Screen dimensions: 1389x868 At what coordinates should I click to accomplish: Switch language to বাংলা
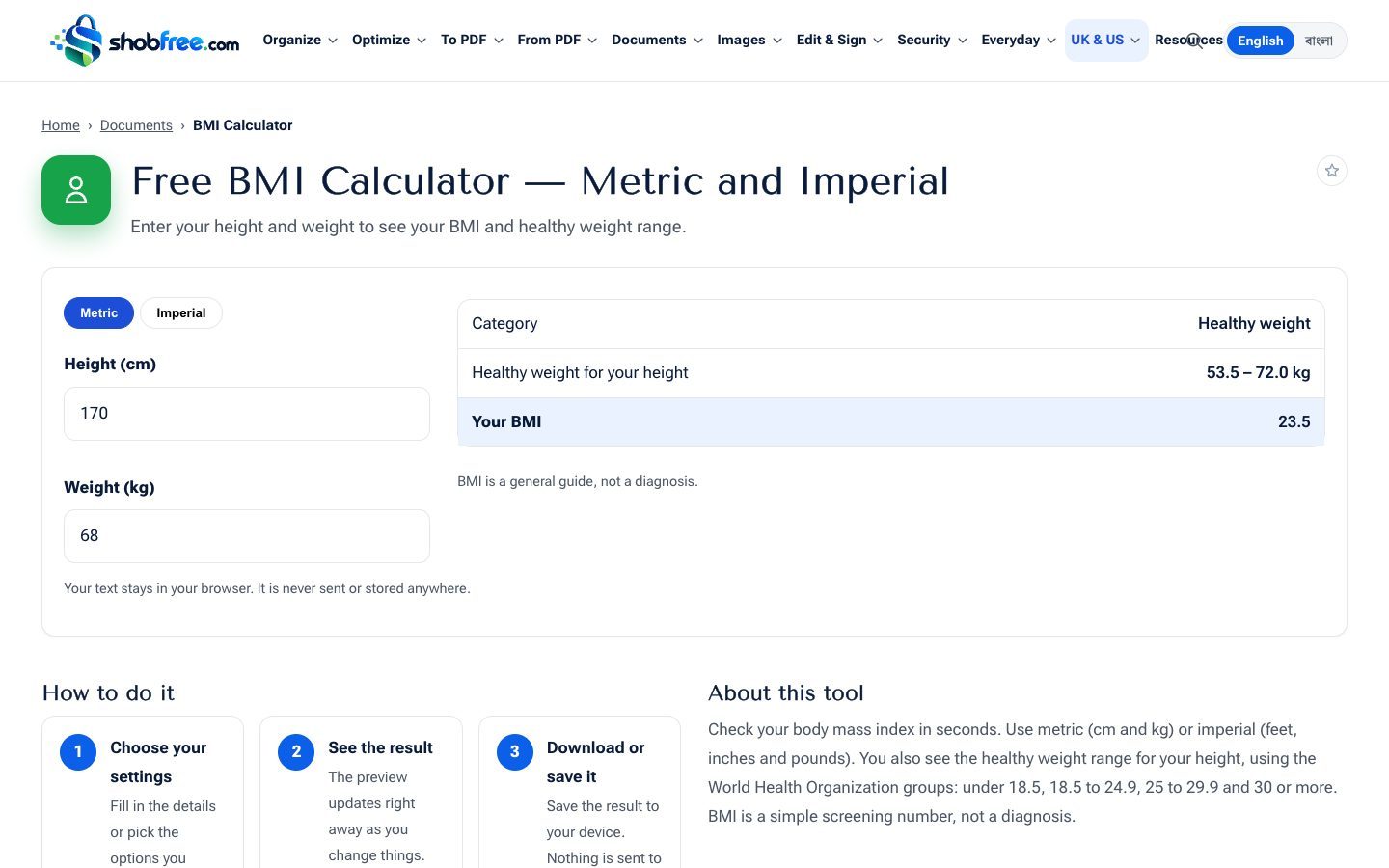pos(1319,41)
